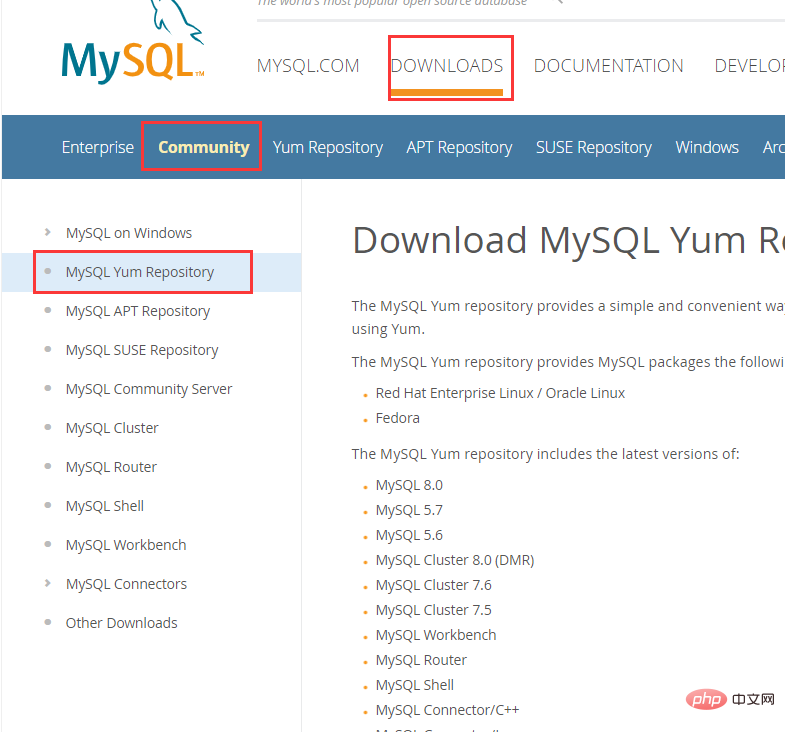The image size is (785, 732).
Task: Click MySQL Shell in versions list
Action: coord(415,685)
